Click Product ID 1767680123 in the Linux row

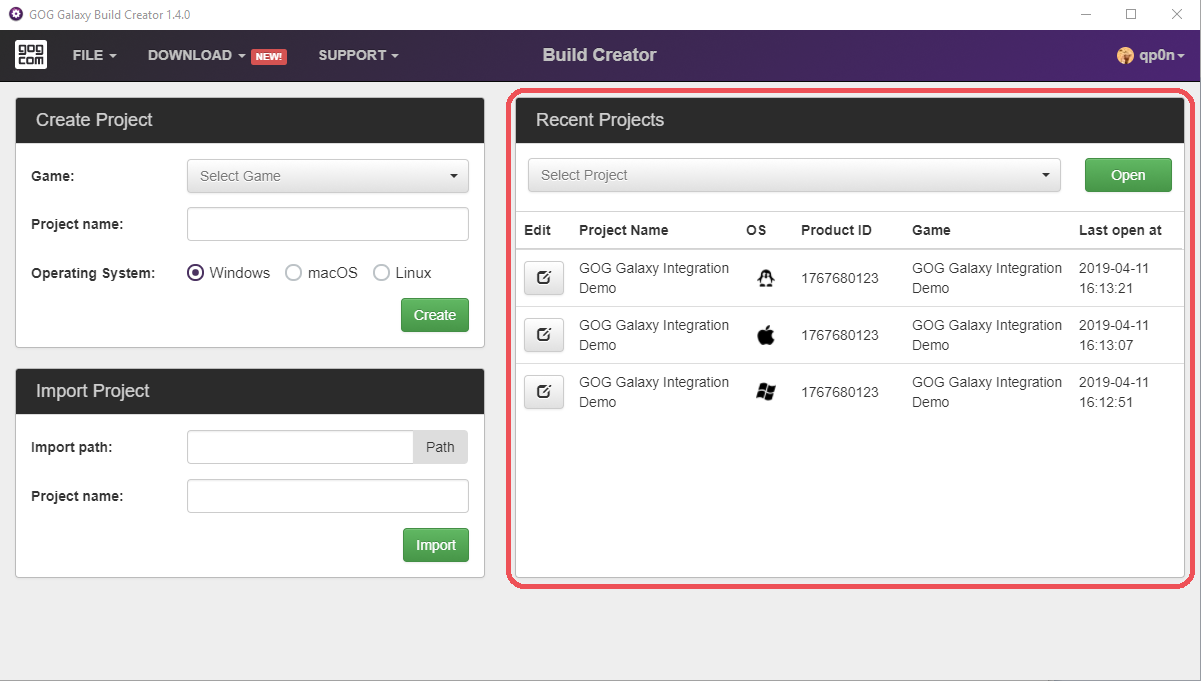(x=840, y=278)
